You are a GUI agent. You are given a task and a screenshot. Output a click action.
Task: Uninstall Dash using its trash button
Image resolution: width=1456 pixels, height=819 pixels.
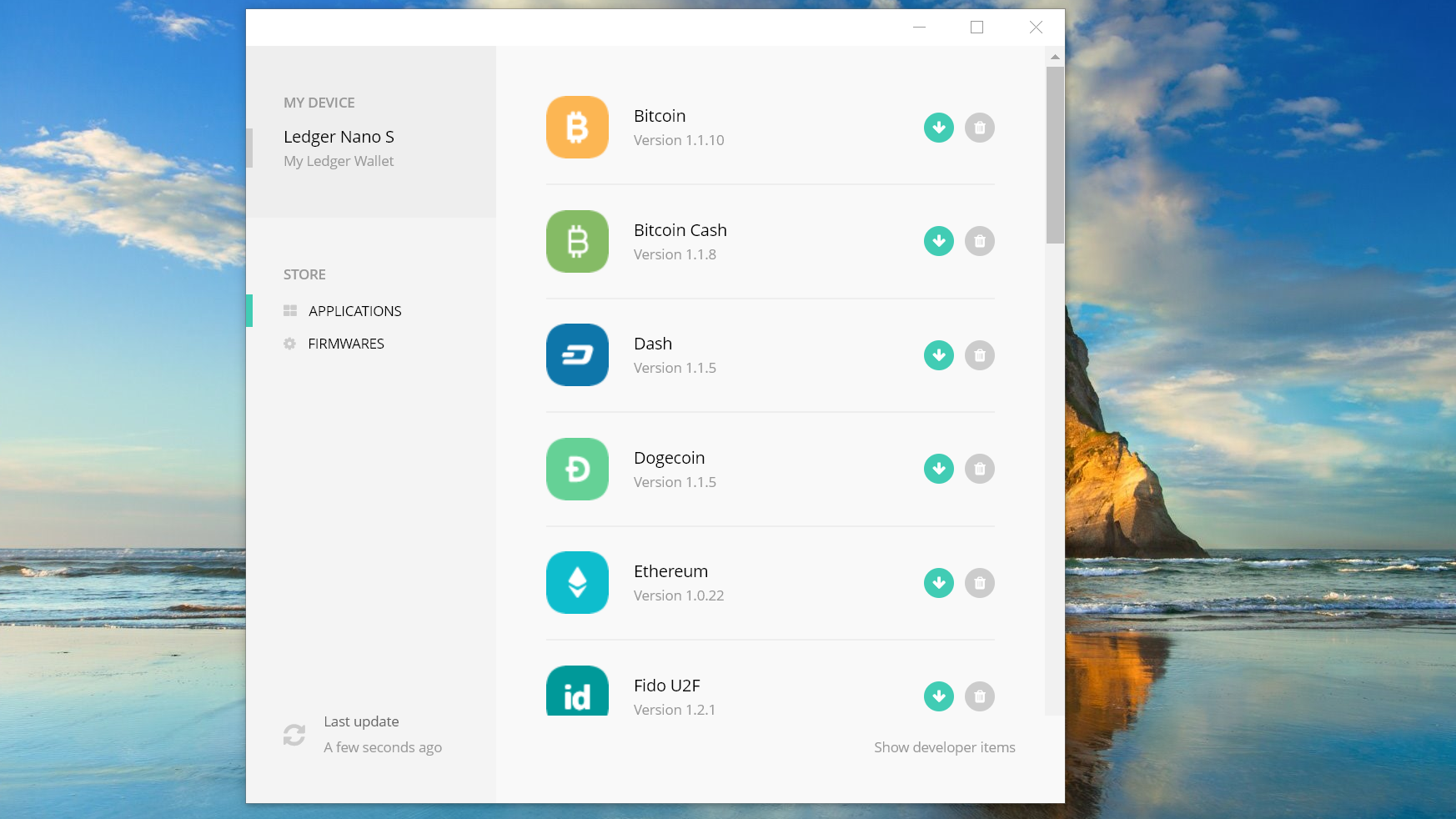980,355
